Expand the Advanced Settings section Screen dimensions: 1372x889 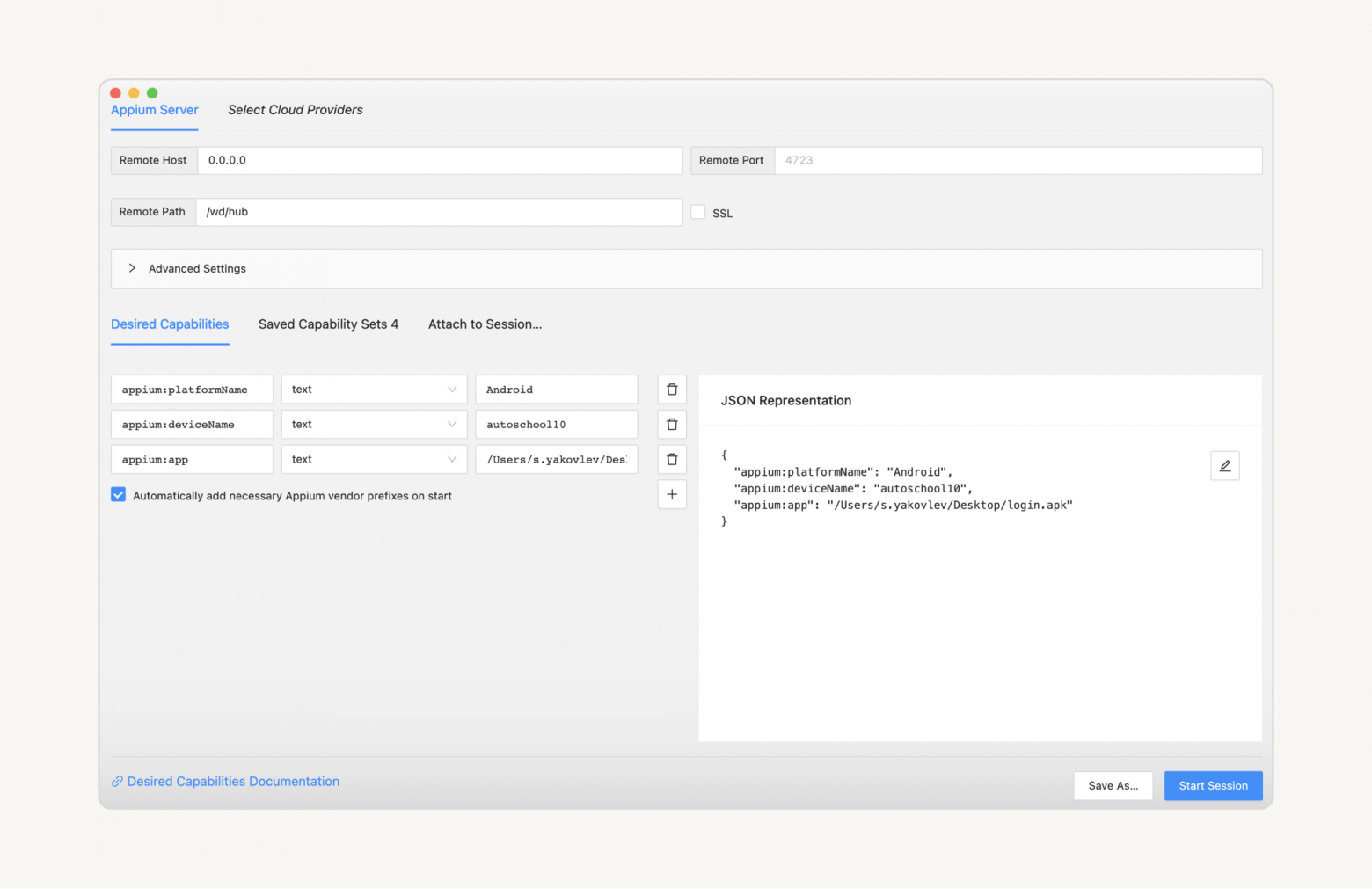coord(686,269)
